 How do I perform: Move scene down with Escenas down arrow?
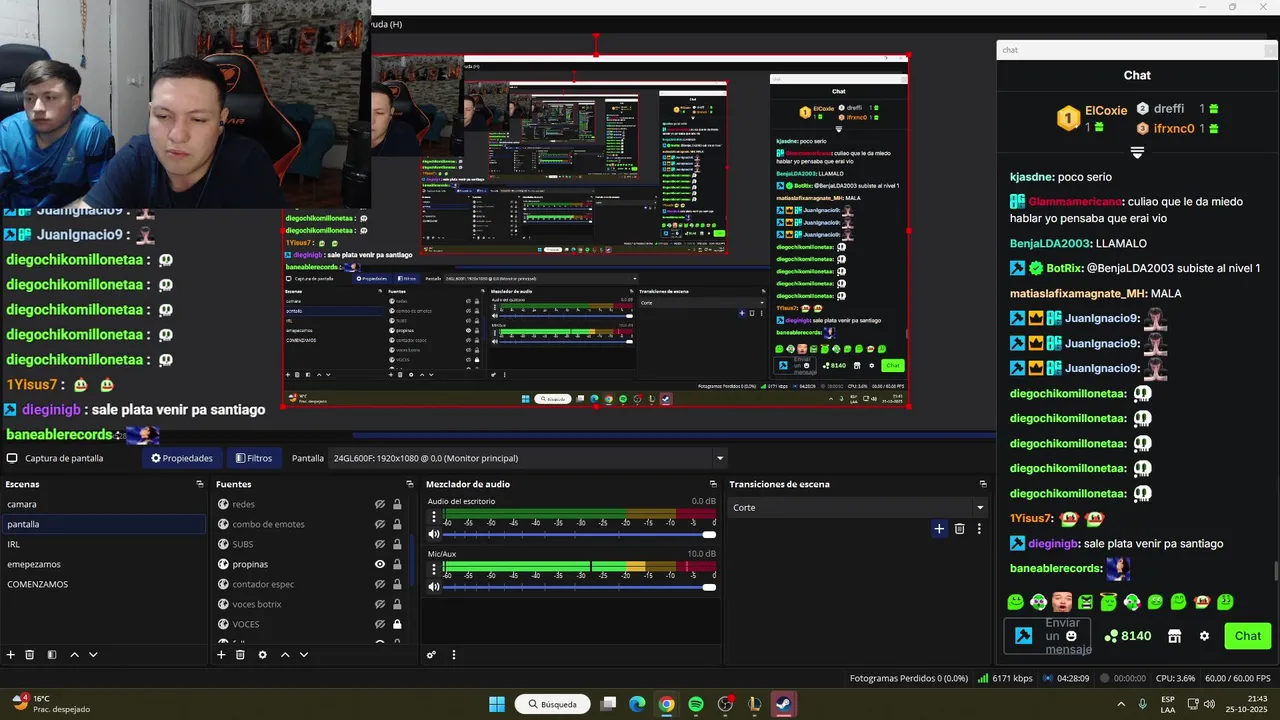(x=93, y=655)
